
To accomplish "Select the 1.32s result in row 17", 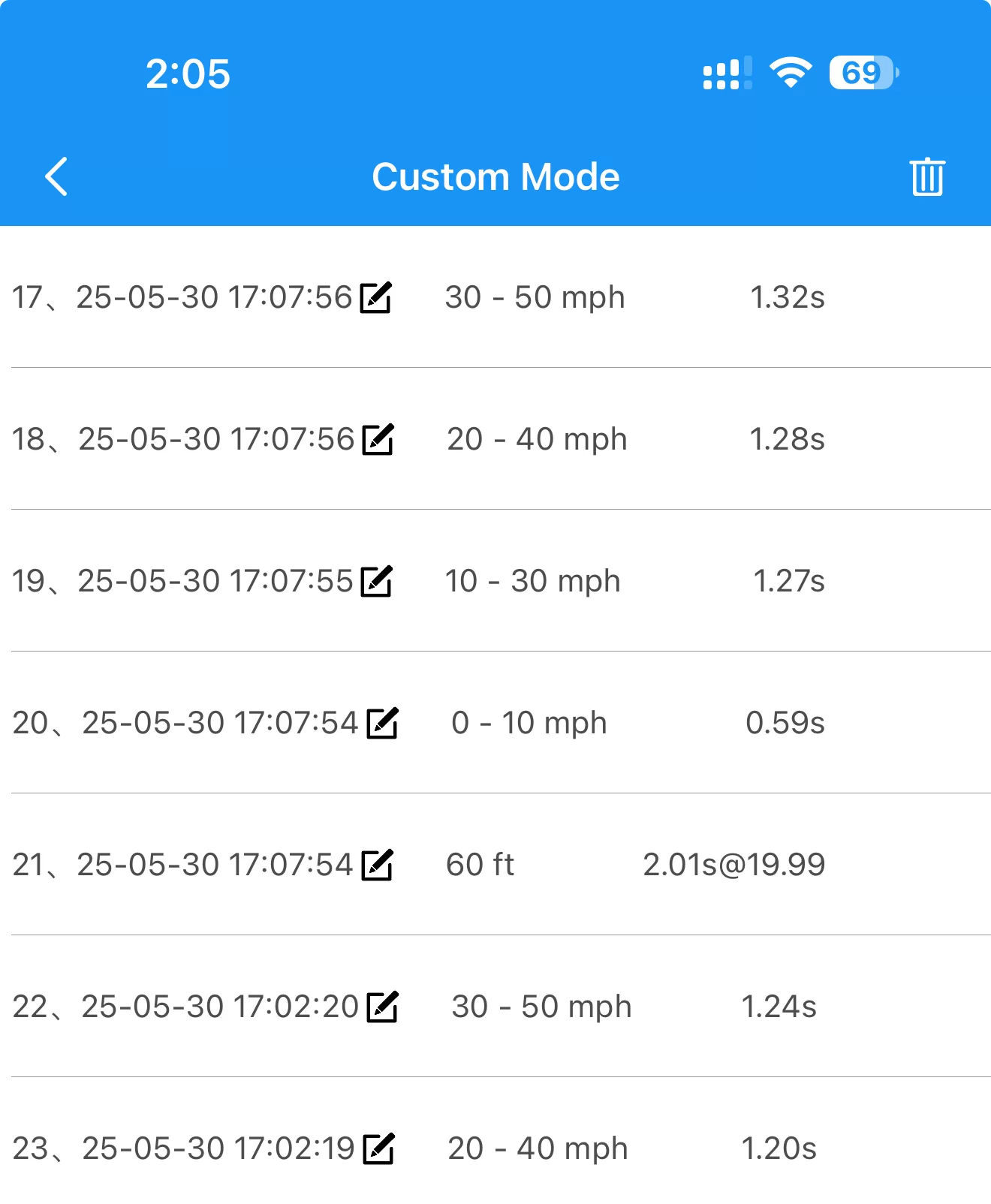I will coord(788,297).
